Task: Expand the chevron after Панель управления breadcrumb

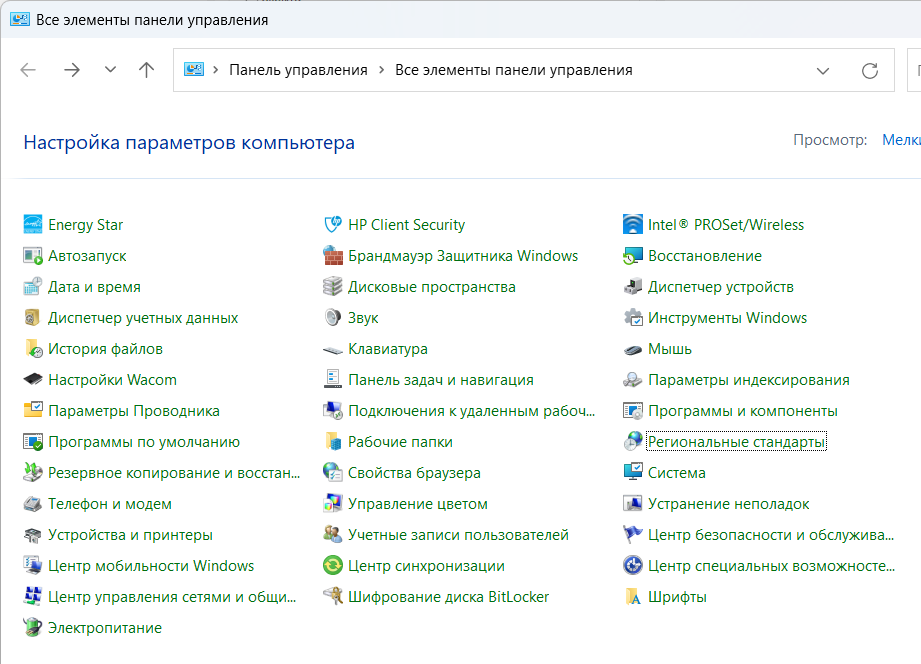Action: 382,70
